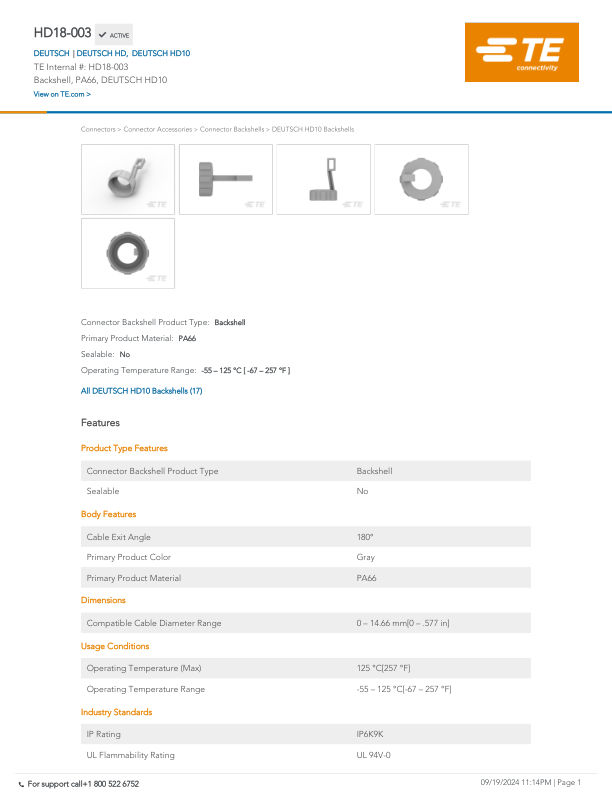The image size is (612, 792).
Task: Follow the View on TE.com link
Action: click(x=62, y=94)
